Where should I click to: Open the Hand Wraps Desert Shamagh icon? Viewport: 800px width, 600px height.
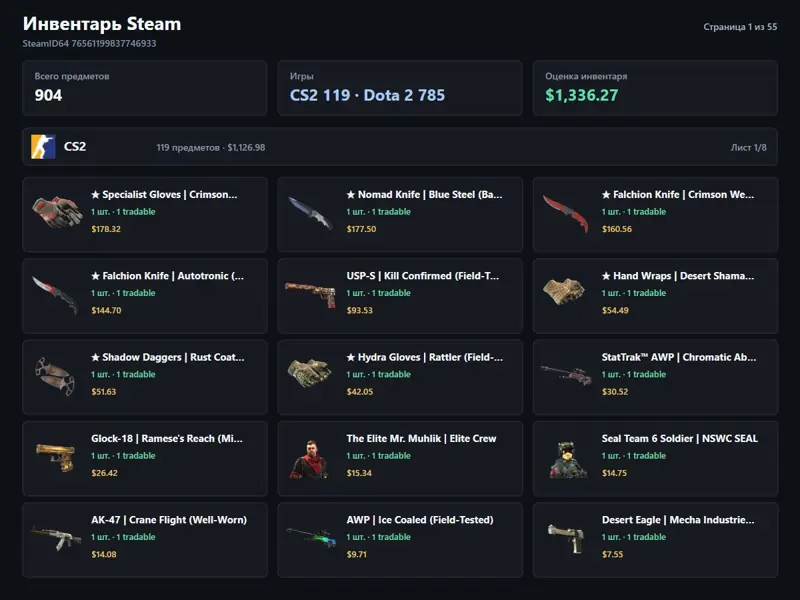coord(564,291)
